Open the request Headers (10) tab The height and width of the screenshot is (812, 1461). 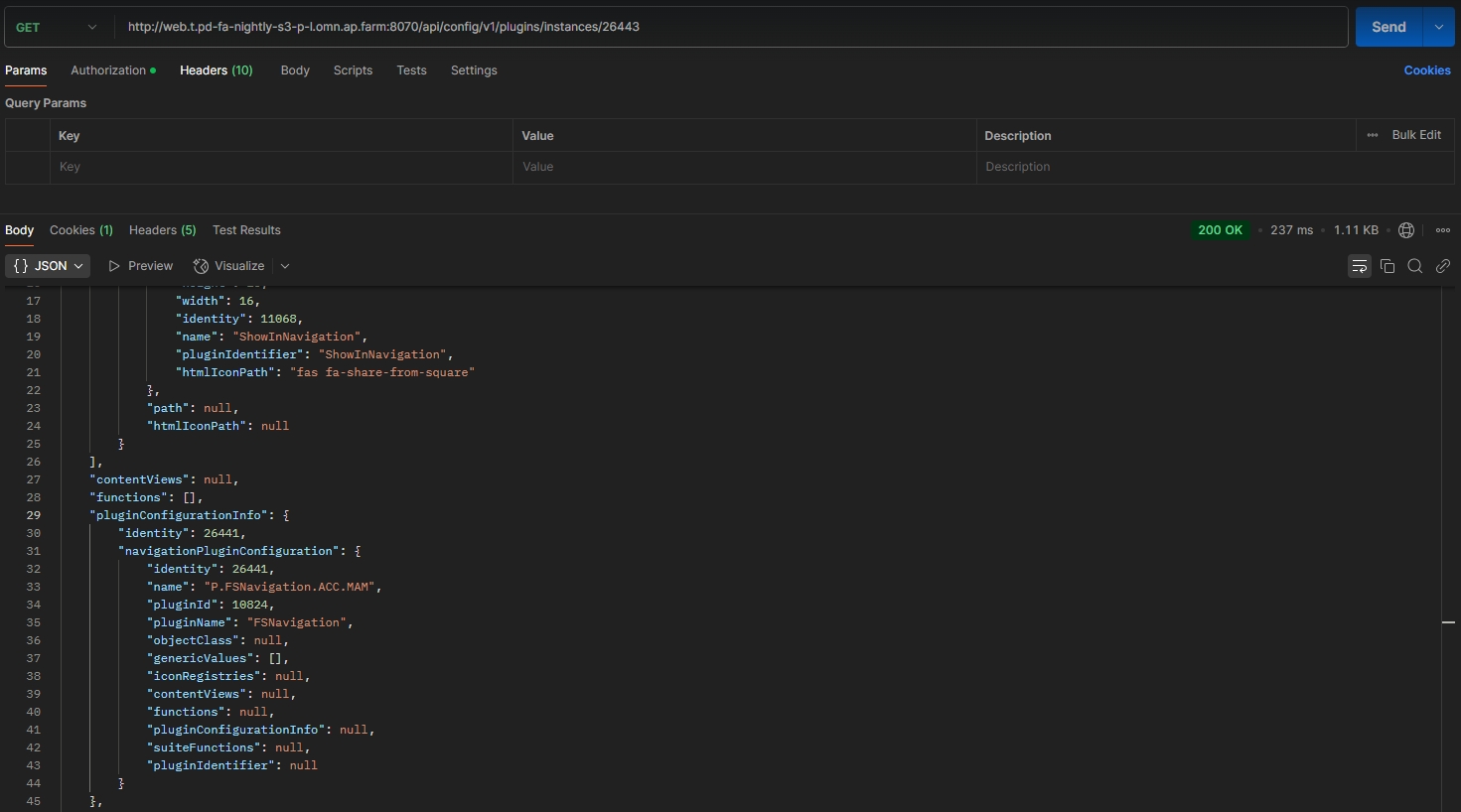tap(216, 70)
